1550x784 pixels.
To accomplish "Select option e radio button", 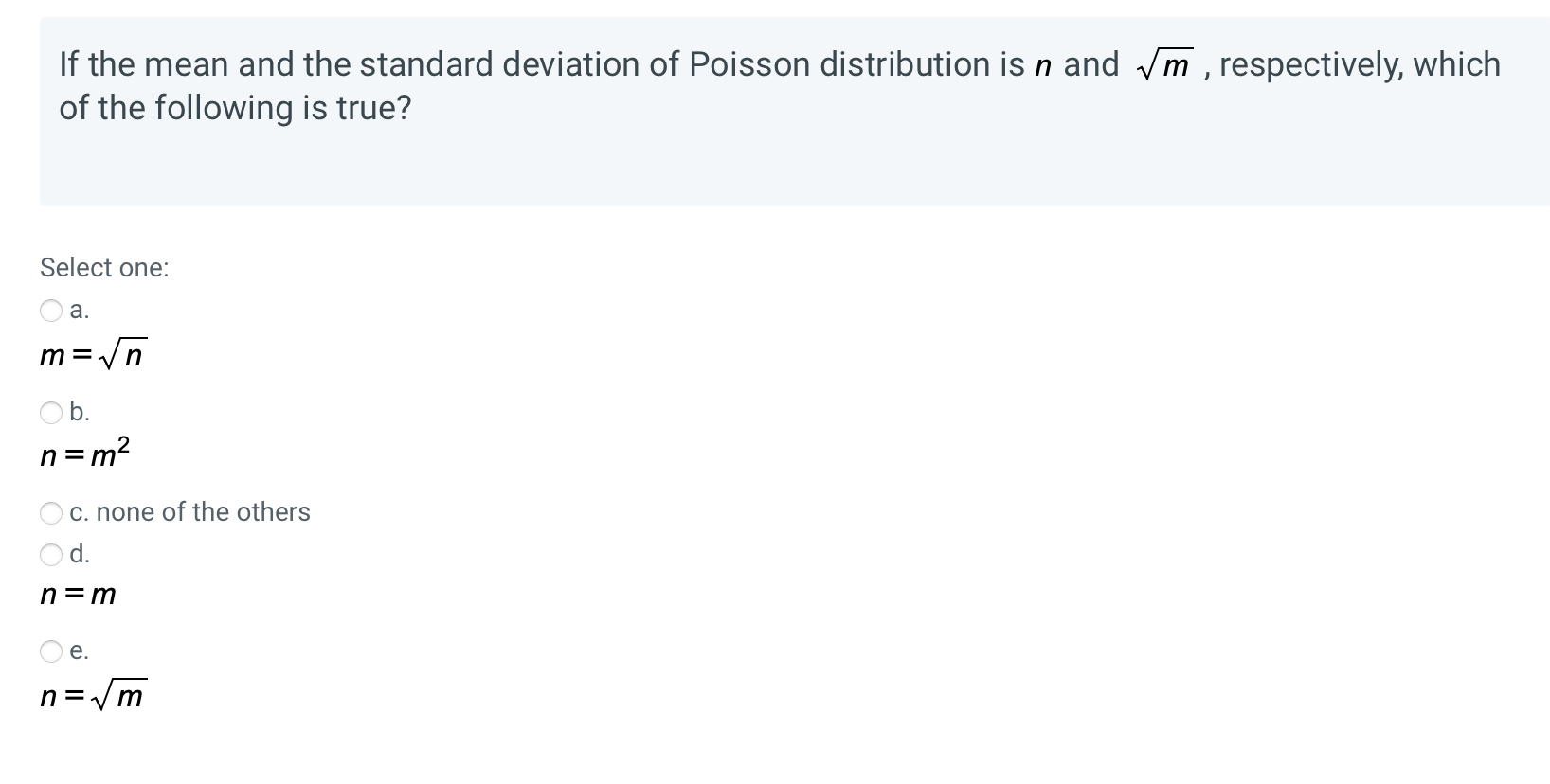I will (51, 651).
